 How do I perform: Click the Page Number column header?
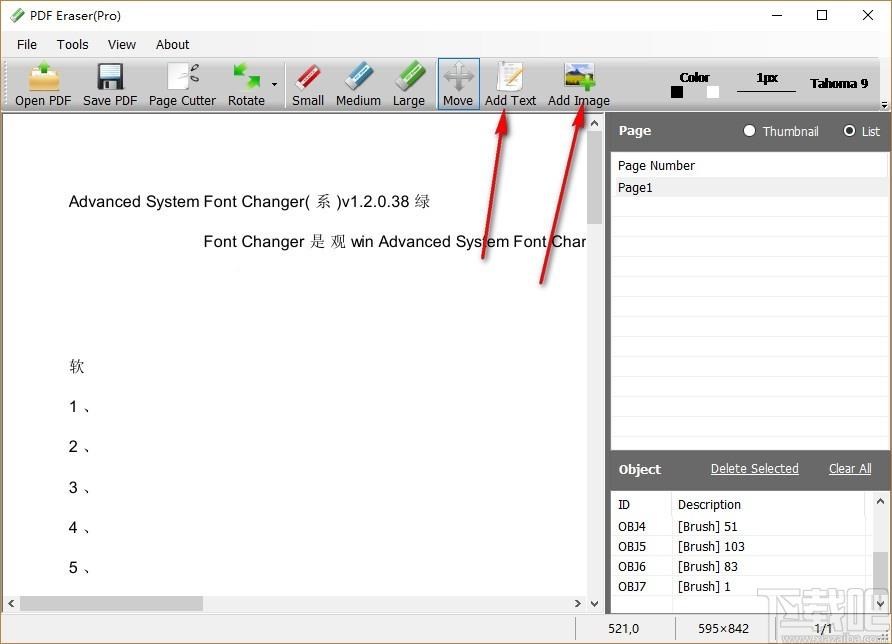pyautogui.click(x=656, y=166)
